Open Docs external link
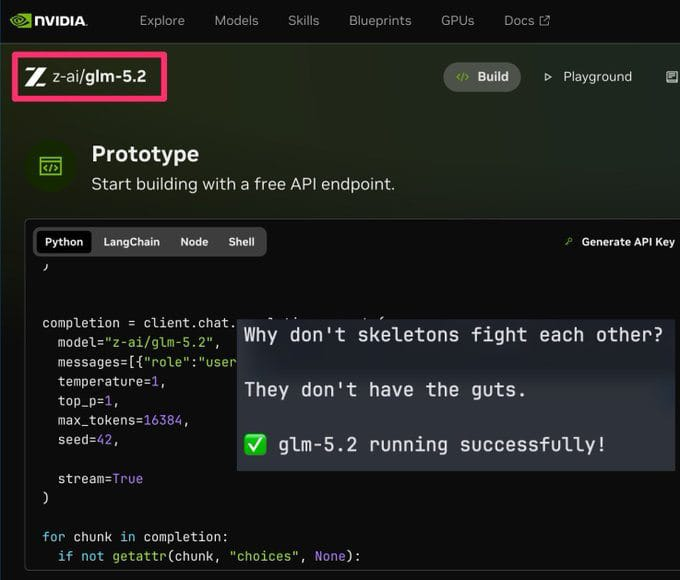 tap(527, 21)
